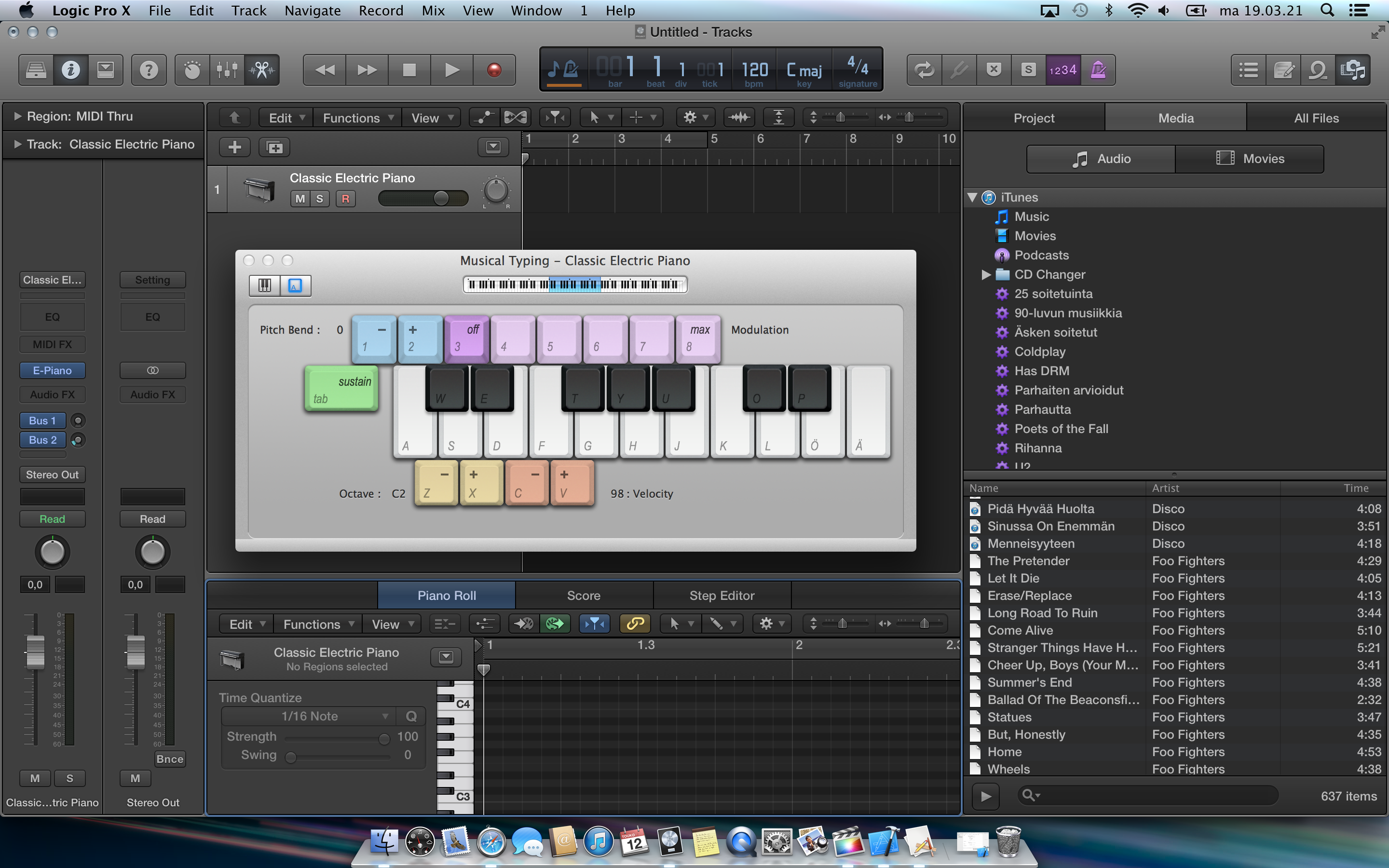This screenshot has width=1389, height=868.
Task: Open Quick Help question mark button
Action: [149, 70]
